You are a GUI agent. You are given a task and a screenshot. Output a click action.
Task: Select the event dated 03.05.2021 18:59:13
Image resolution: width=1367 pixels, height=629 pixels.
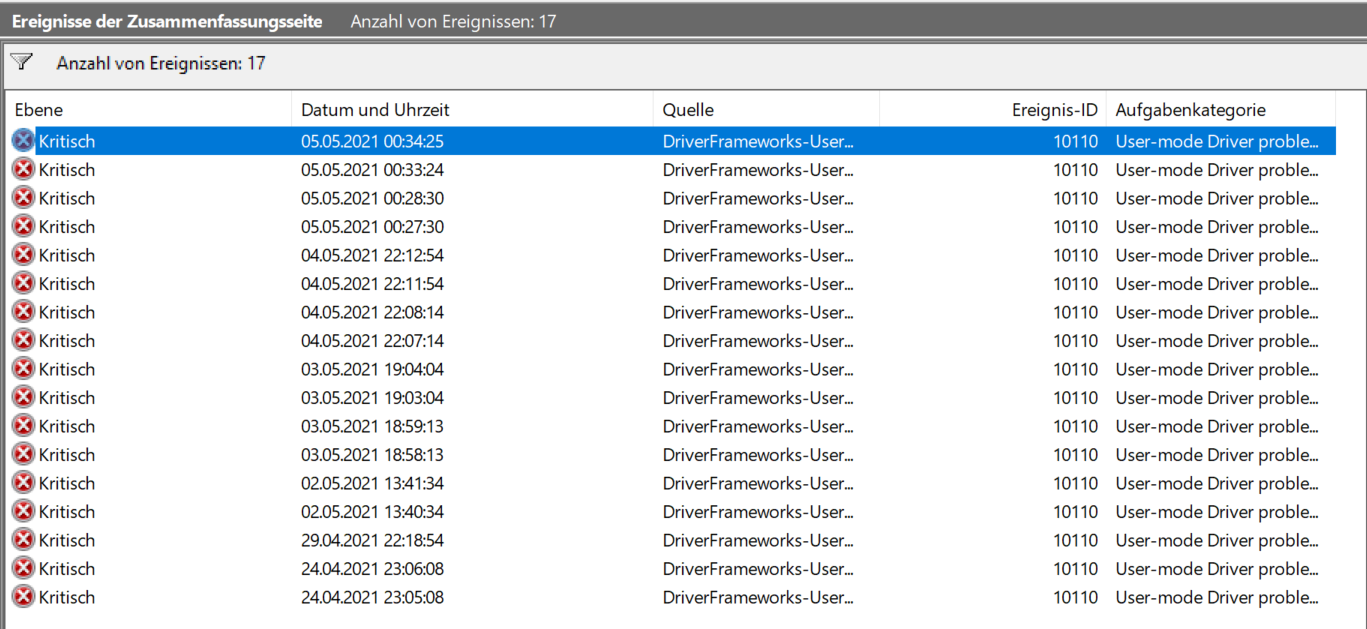[x=672, y=426]
